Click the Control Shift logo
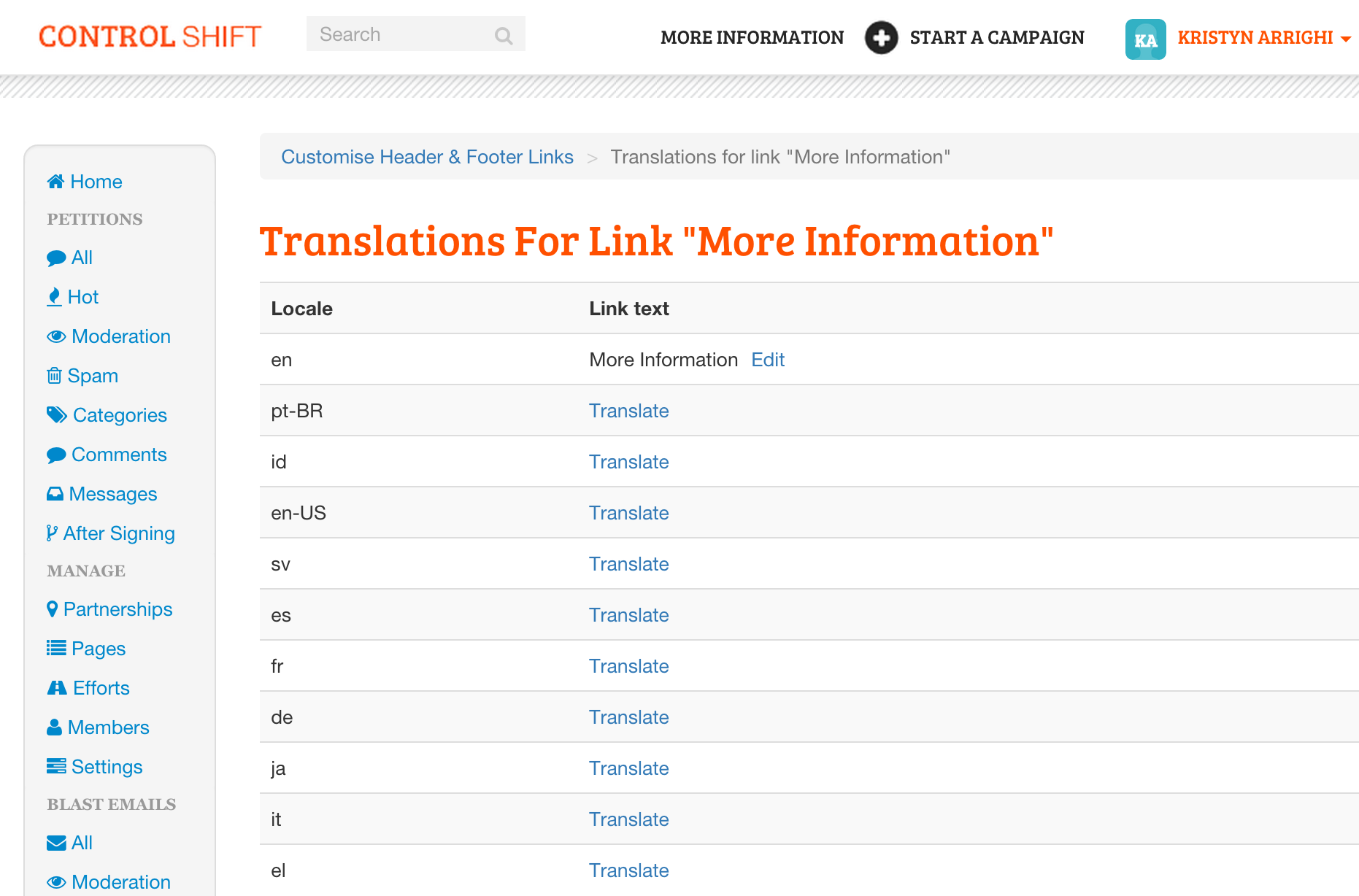 pyautogui.click(x=150, y=36)
